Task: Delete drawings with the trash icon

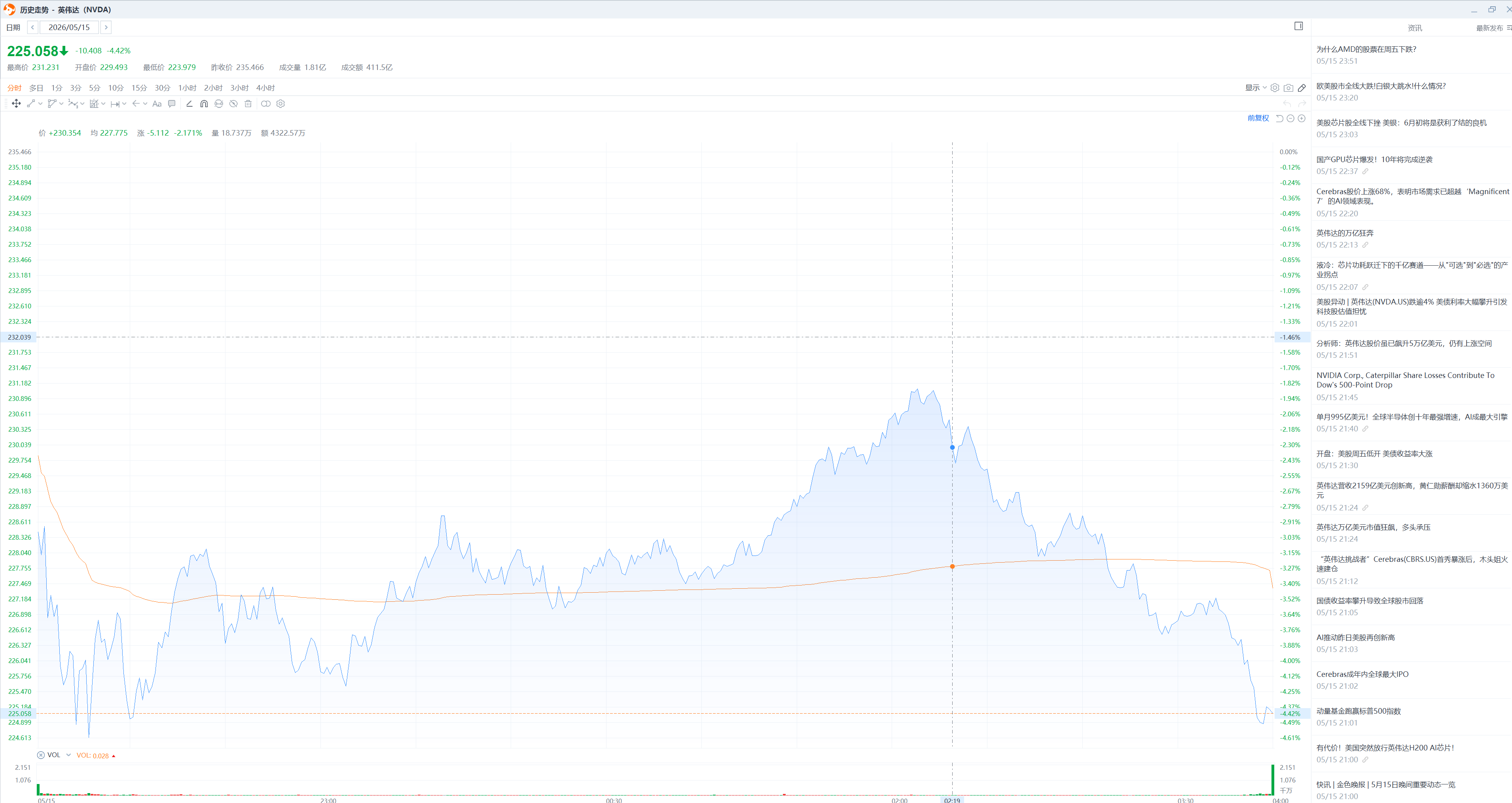Action: 248,104
